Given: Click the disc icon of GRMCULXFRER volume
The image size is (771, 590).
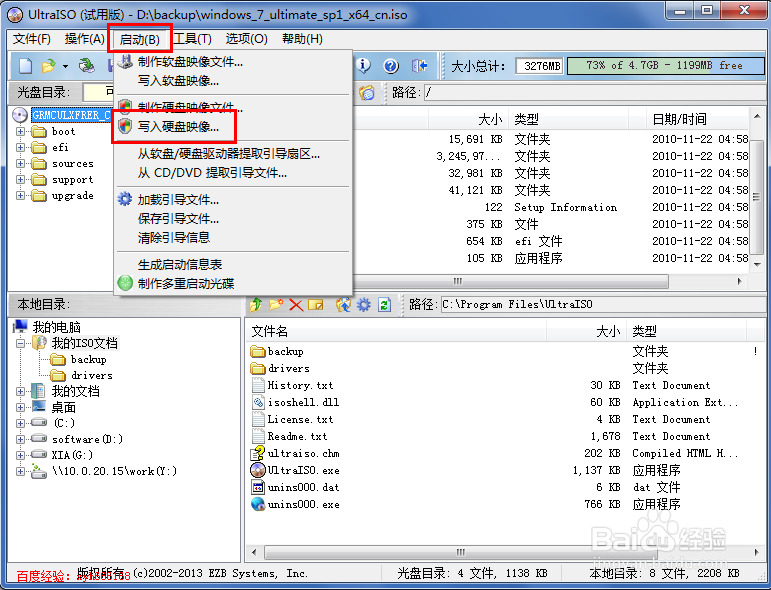Looking at the screenshot, I should coord(20,115).
